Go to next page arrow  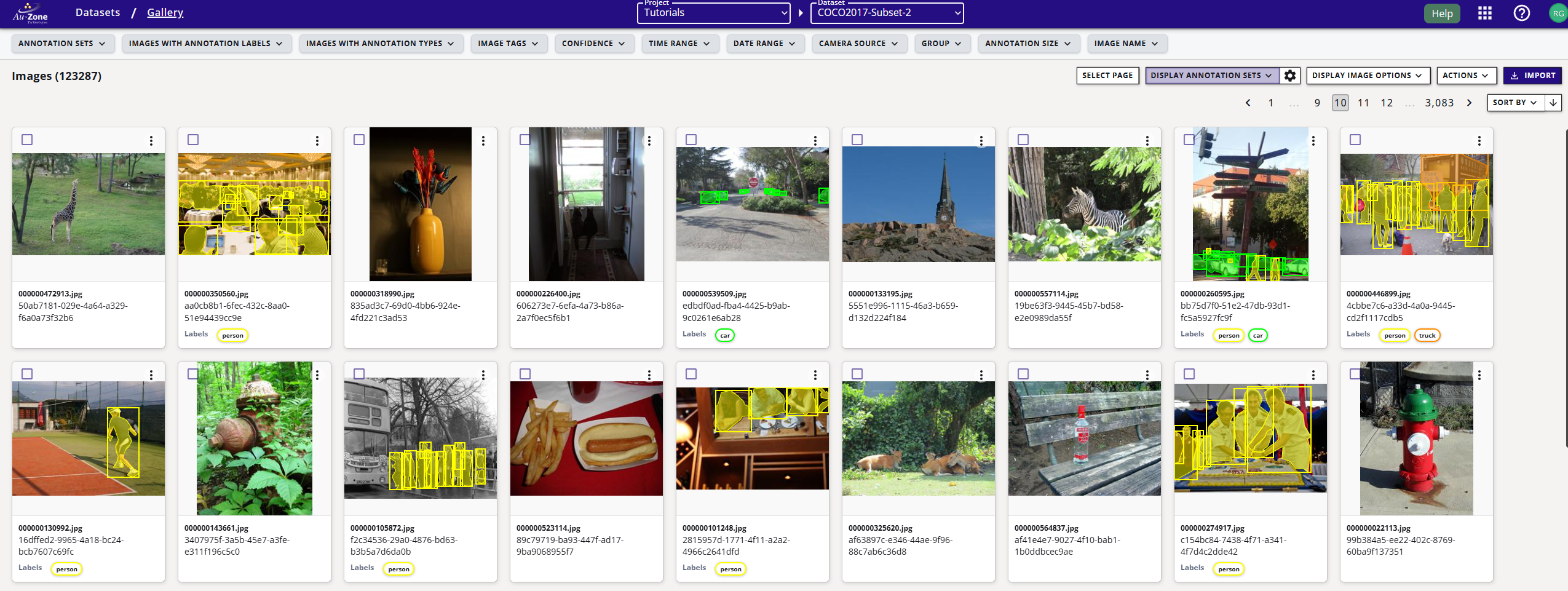click(x=1470, y=103)
